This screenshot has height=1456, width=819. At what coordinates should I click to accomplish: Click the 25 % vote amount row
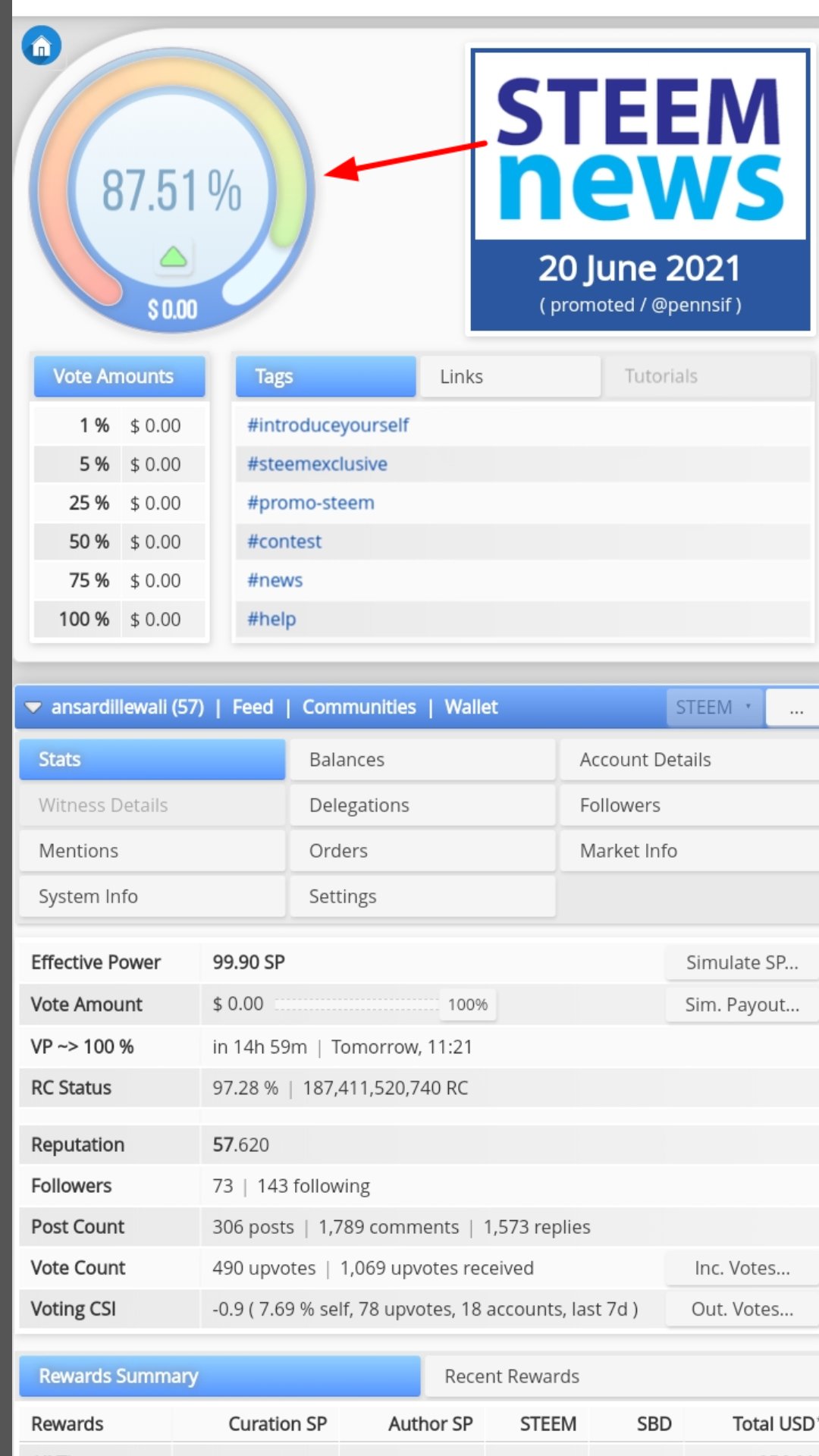point(120,503)
